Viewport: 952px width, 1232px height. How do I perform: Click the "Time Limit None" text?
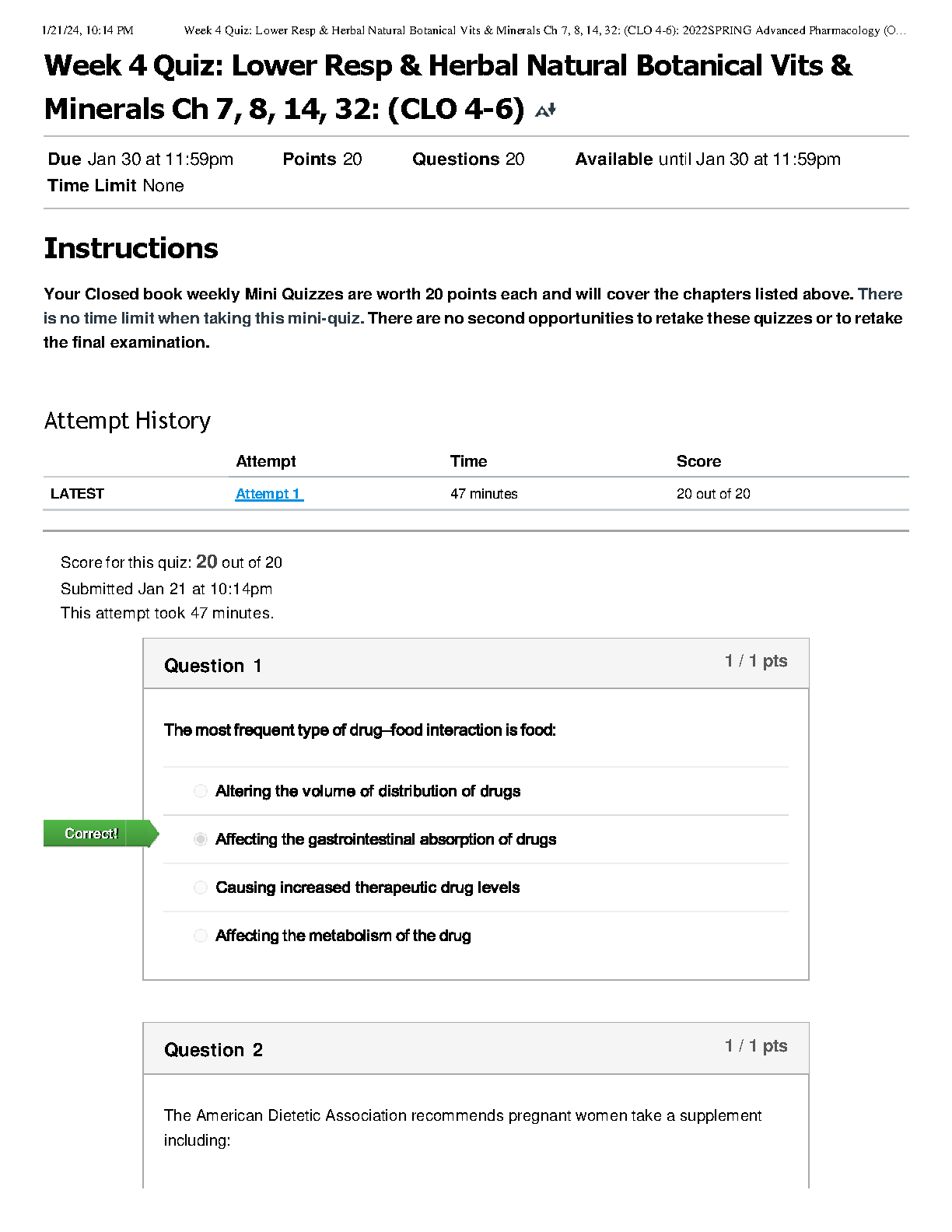click(116, 186)
